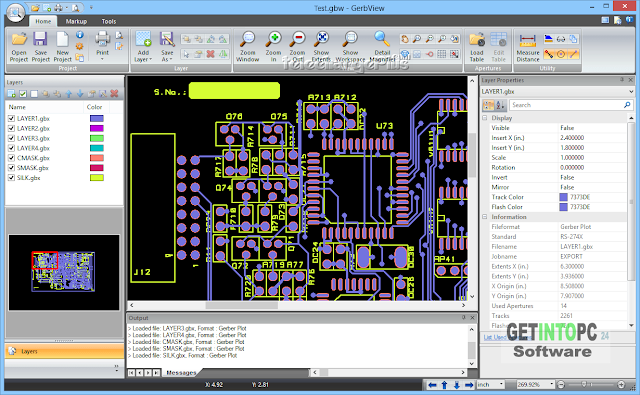Toggle CMASK.gbx visibility checkbox

[11, 158]
